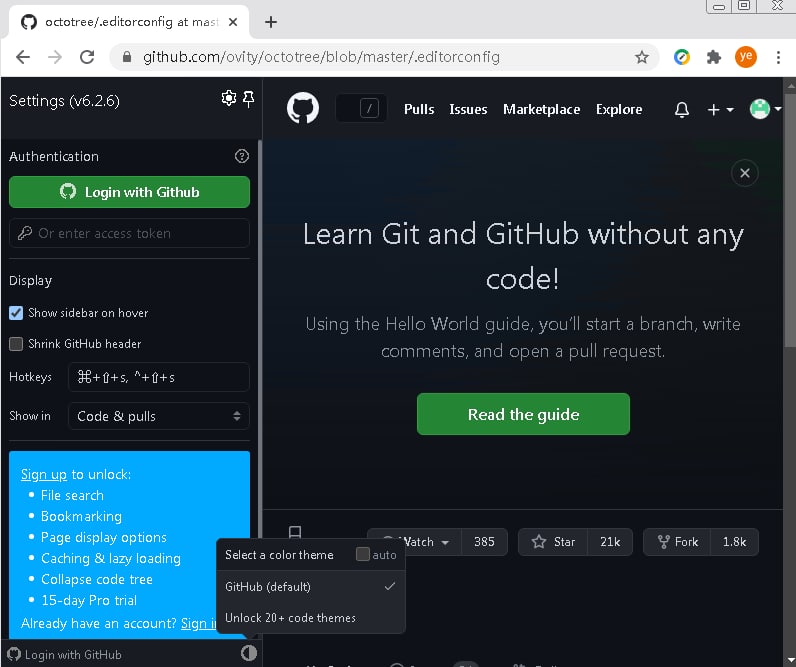Image resolution: width=796 pixels, height=667 pixels.
Task: Open the Show in dropdown
Action: (158, 416)
